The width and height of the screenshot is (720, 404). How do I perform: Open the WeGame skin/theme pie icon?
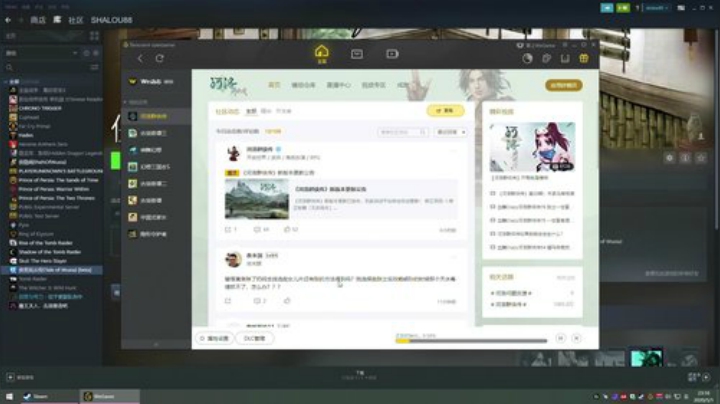(x=527, y=58)
